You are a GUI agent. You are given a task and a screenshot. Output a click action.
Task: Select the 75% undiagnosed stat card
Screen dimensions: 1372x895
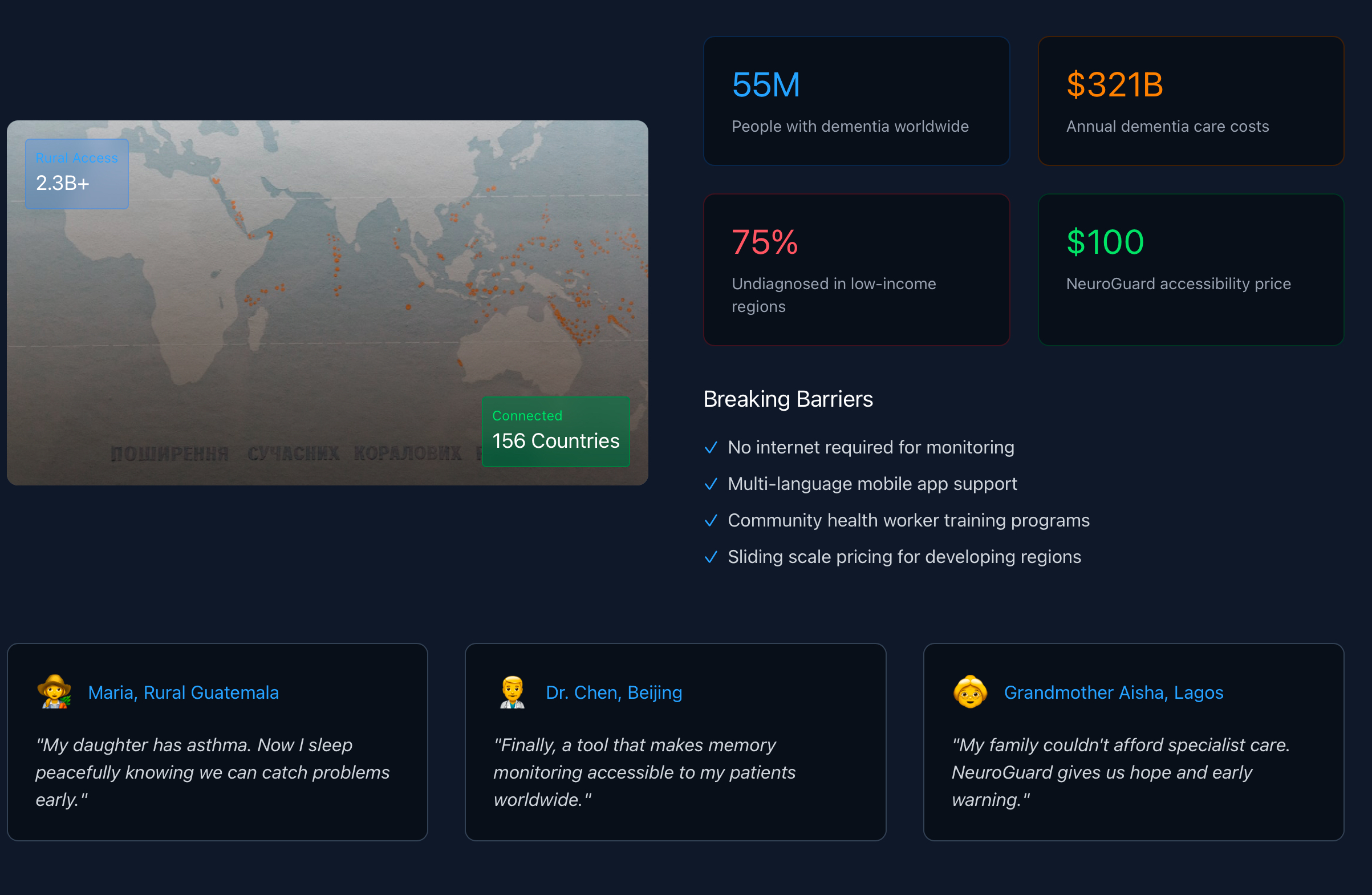click(856, 269)
